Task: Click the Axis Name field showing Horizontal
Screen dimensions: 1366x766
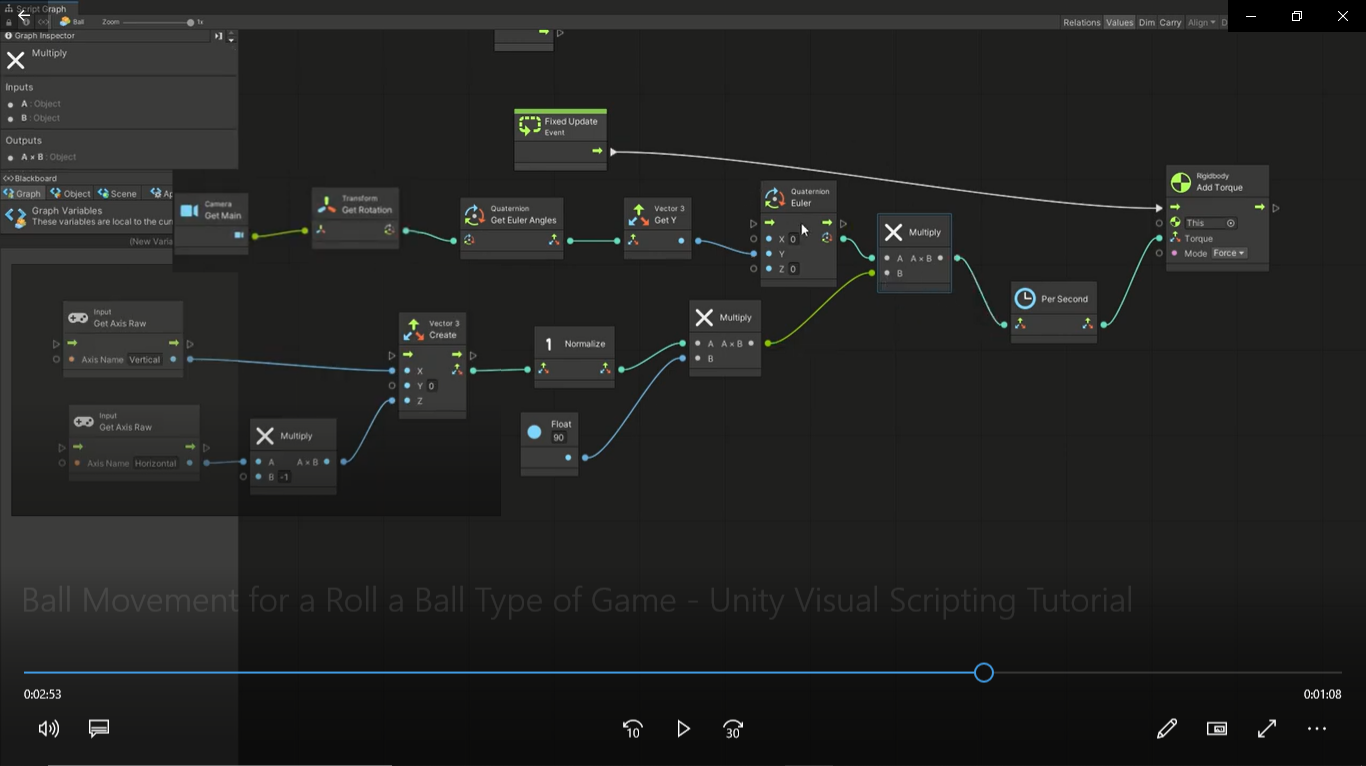Action: point(156,463)
